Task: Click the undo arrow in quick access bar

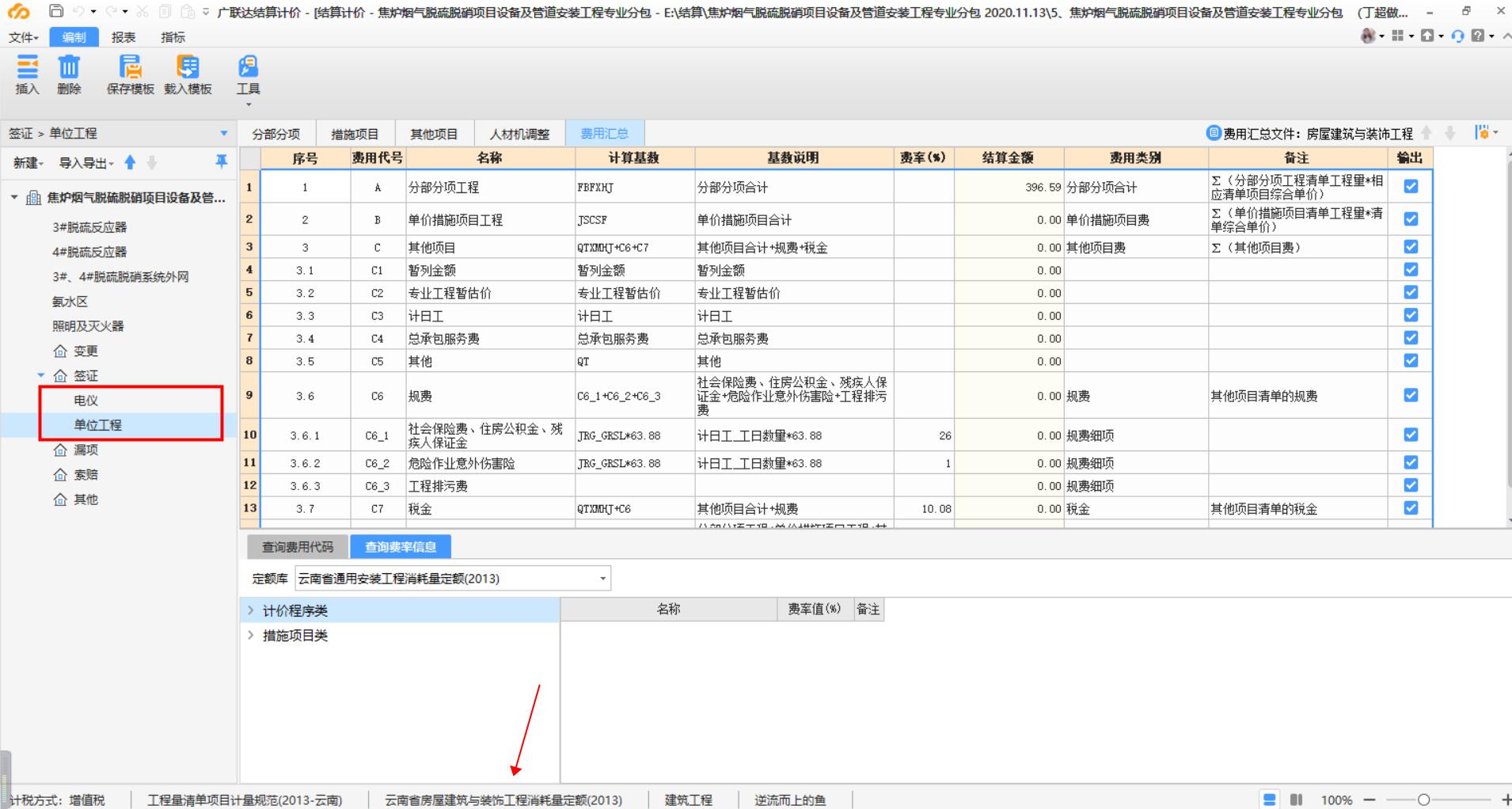Action: point(78,11)
